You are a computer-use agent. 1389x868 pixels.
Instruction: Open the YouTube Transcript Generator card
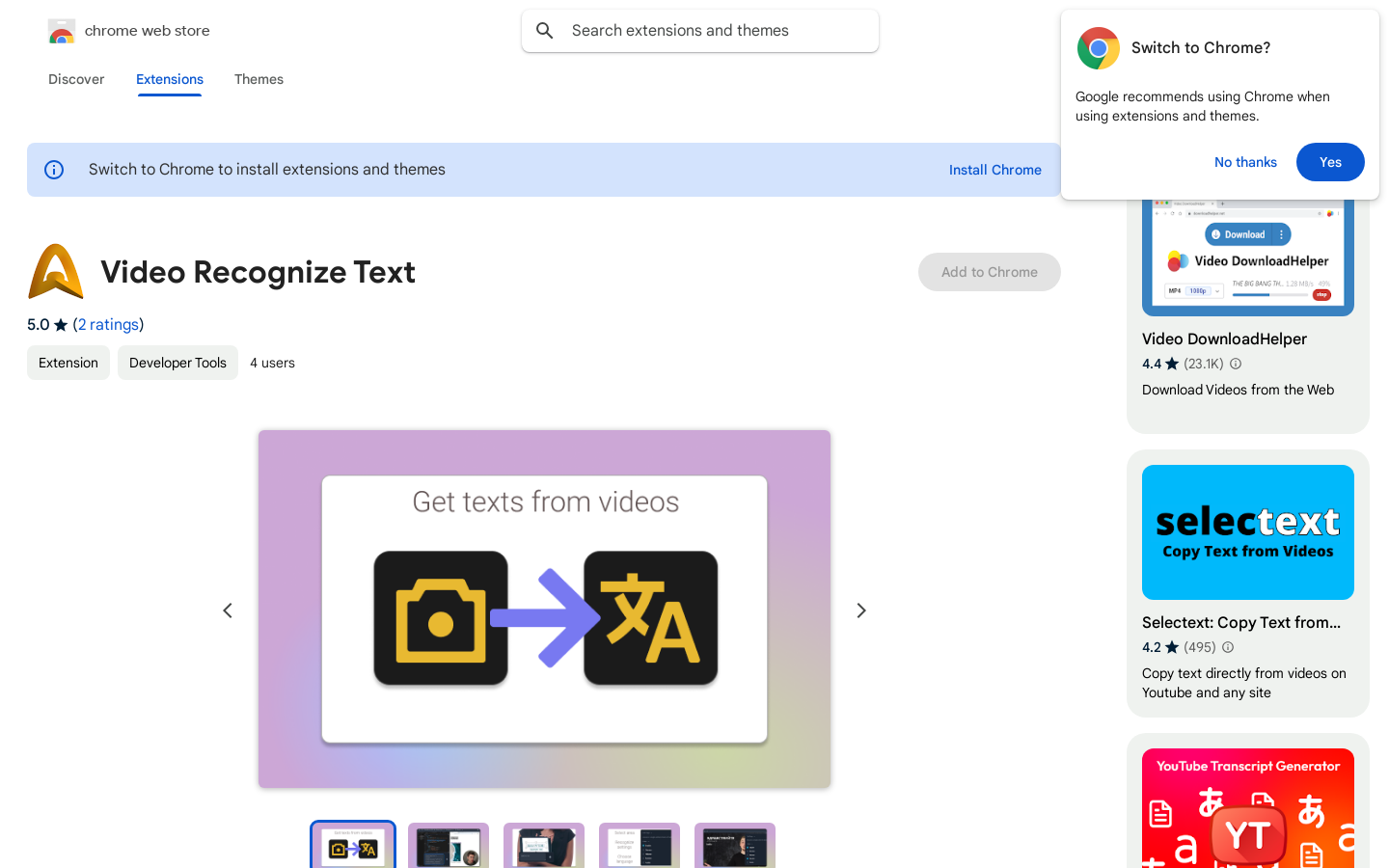pos(1248,808)
